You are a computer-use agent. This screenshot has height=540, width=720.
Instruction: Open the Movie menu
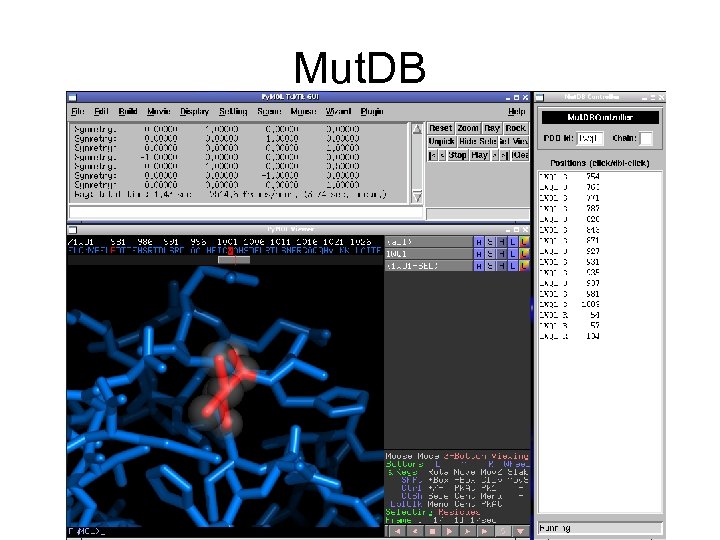(158, 111)
